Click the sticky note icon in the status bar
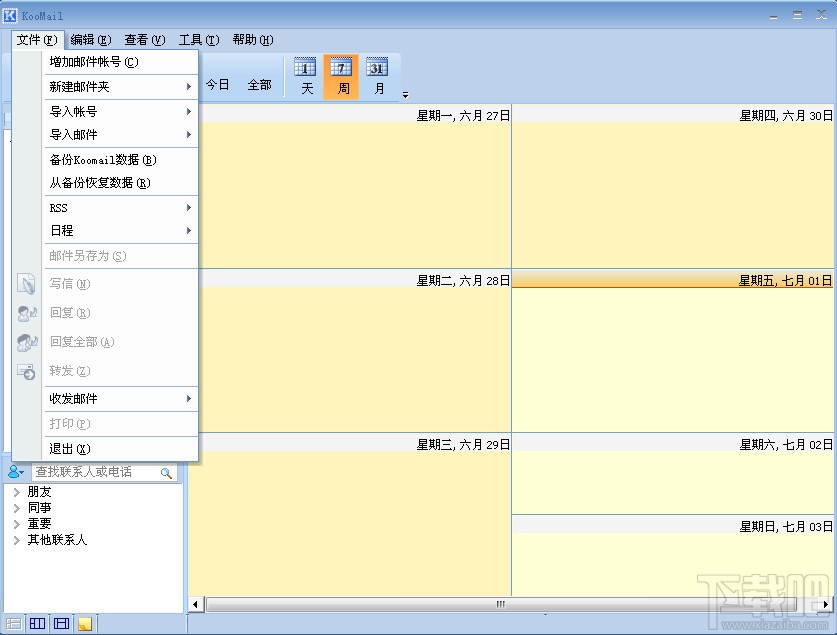 (x=84, y=623)
